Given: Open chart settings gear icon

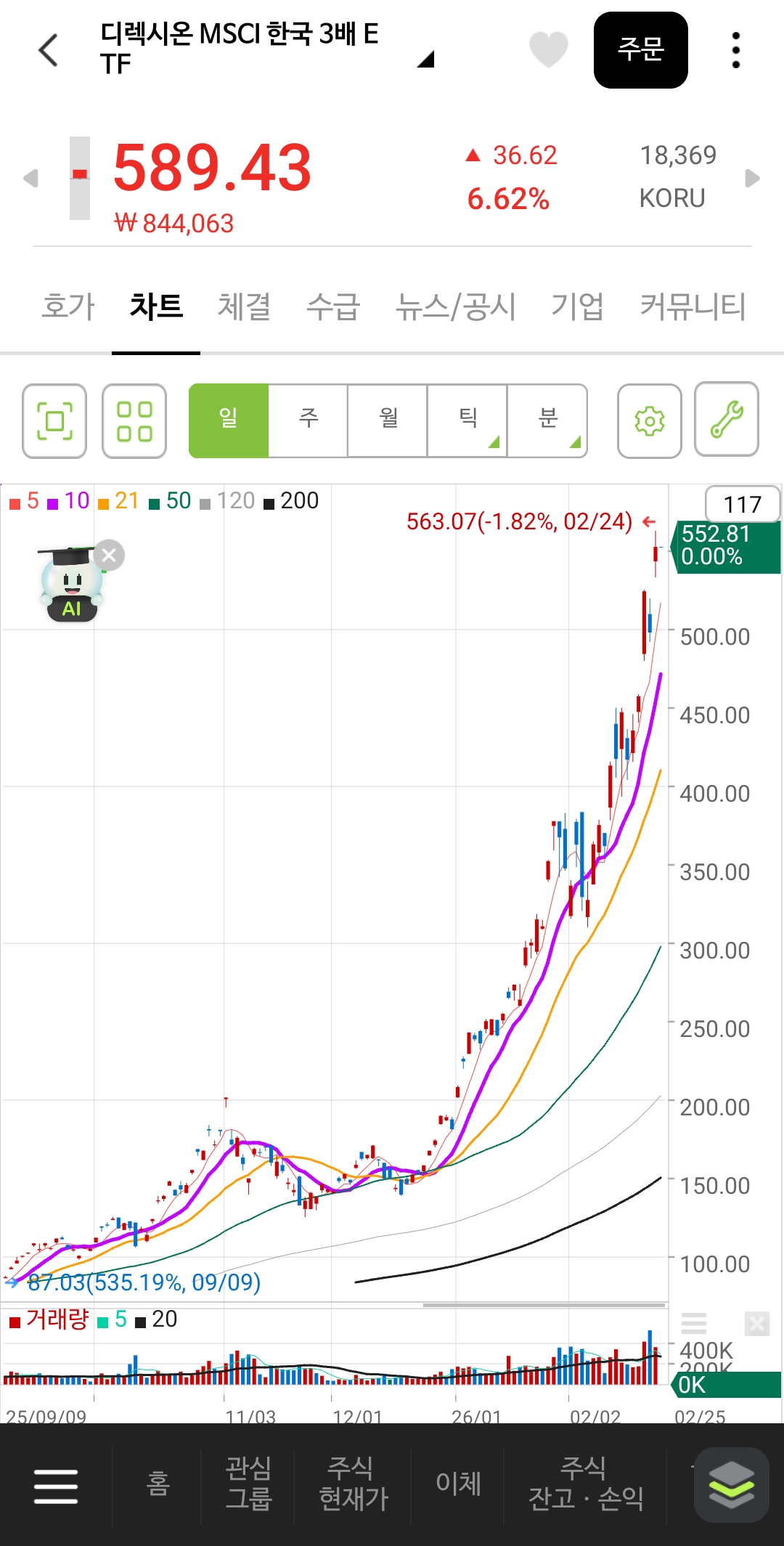Looking at the screenshot, I should pyautogui.click(x=649, y=421).
